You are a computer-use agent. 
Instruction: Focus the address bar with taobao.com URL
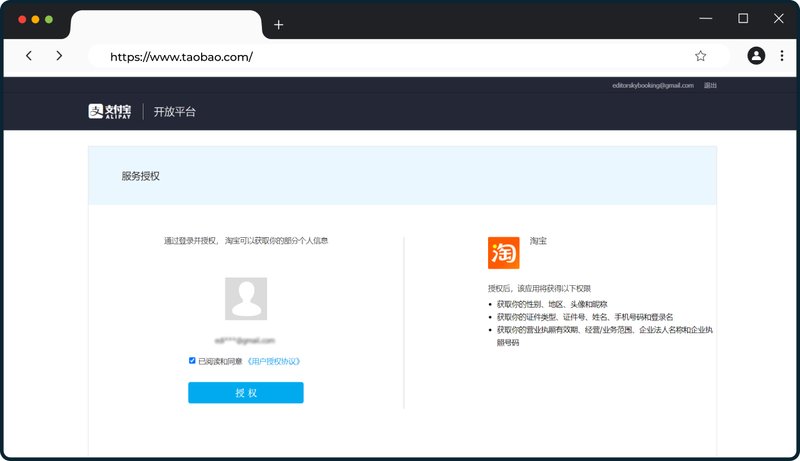point(408,56)
